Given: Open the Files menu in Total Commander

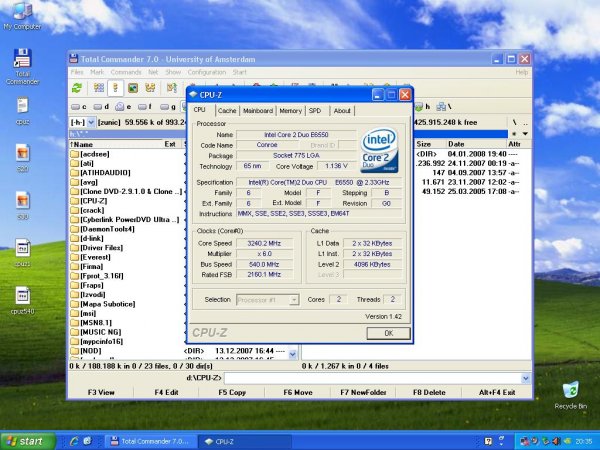Looking at the screenshot, I should 77,72.
